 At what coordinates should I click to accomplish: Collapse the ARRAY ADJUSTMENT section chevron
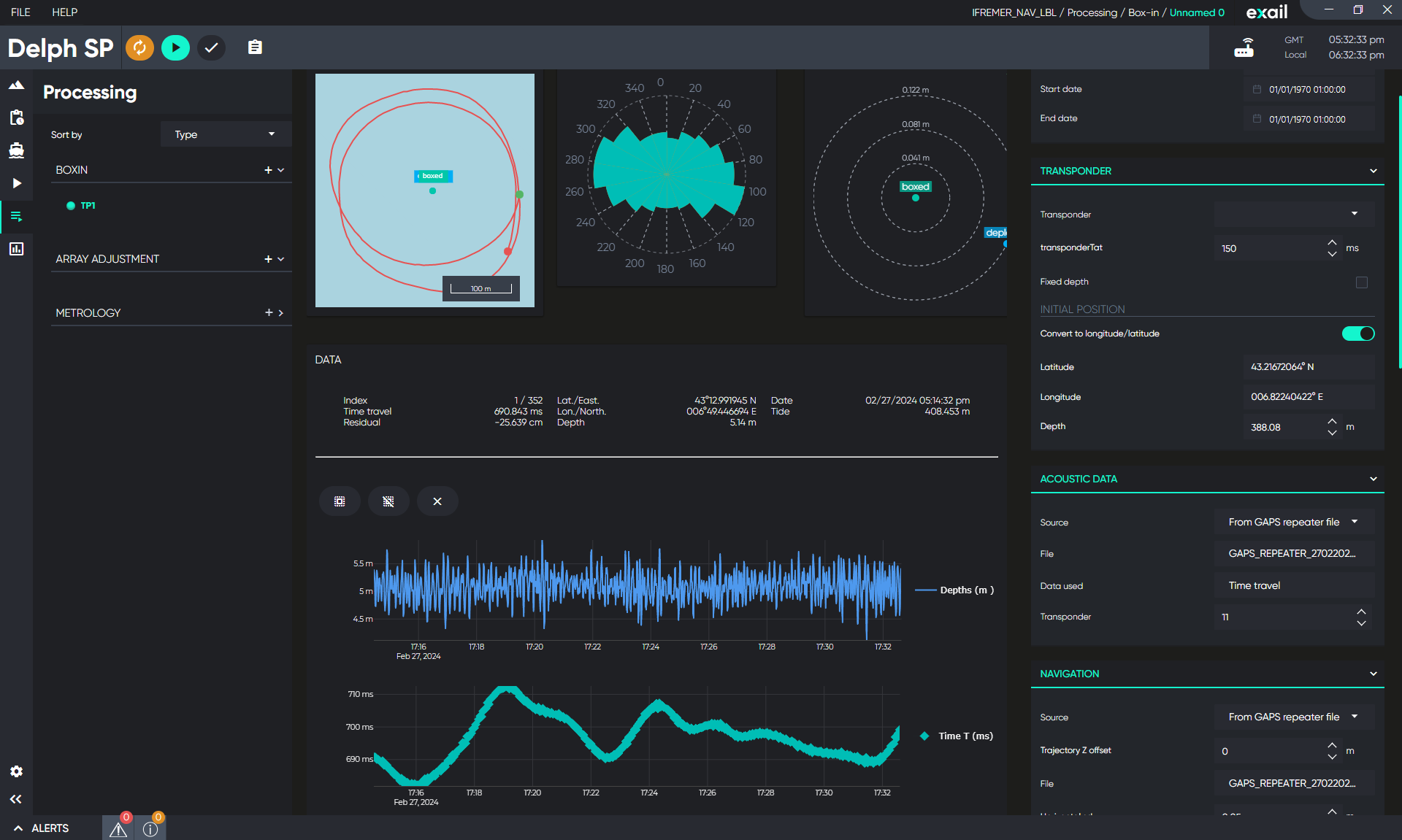point(281,259)
